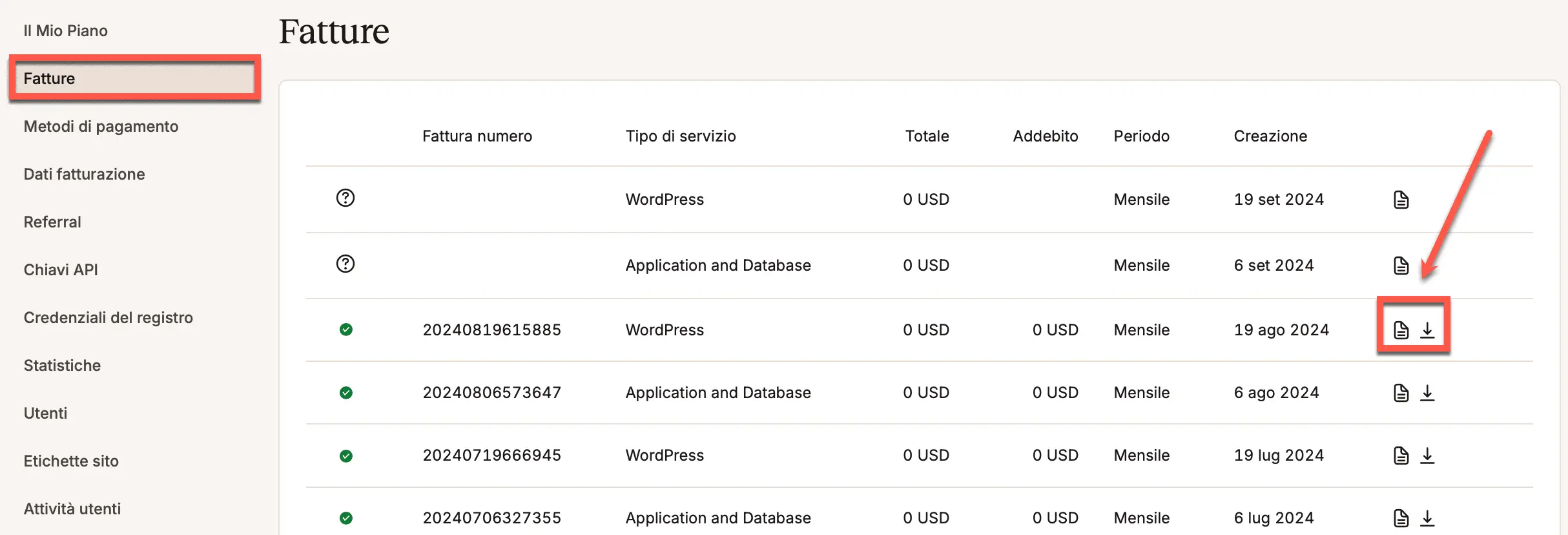The height and width of the screenshot is (535, 1568).
Task: Click invoice number 20240806573647
Action: click(491, 393)
